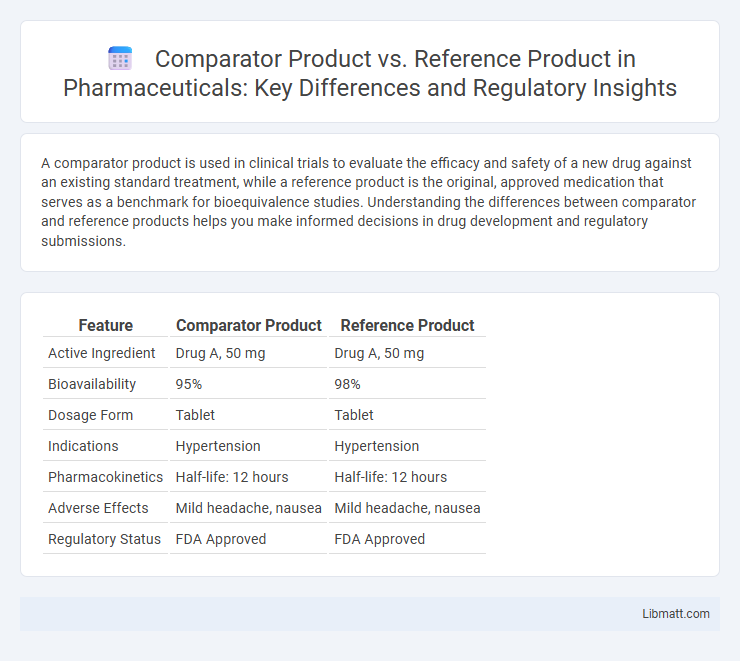This screenshot has width=740, height=661.
Task: Click 'Mild headache, nausea' in Comparator column
Action: [x=248, y=508]
